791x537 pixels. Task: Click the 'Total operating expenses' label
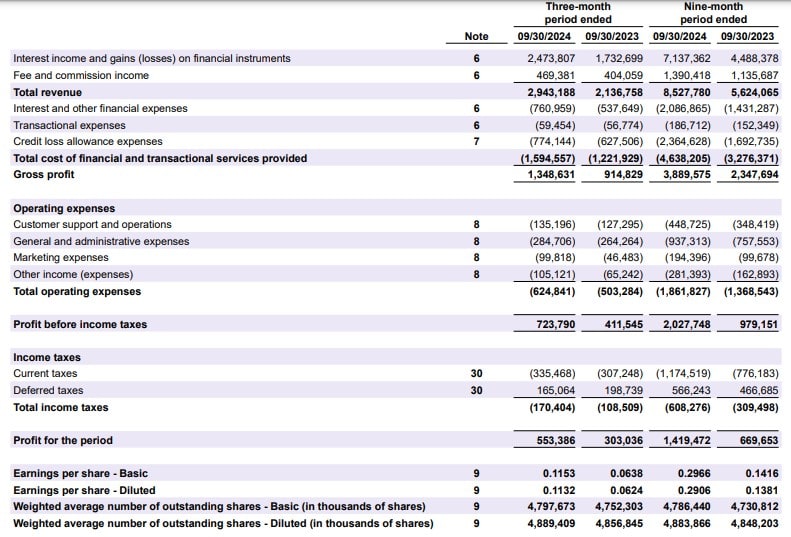point(77,292)
